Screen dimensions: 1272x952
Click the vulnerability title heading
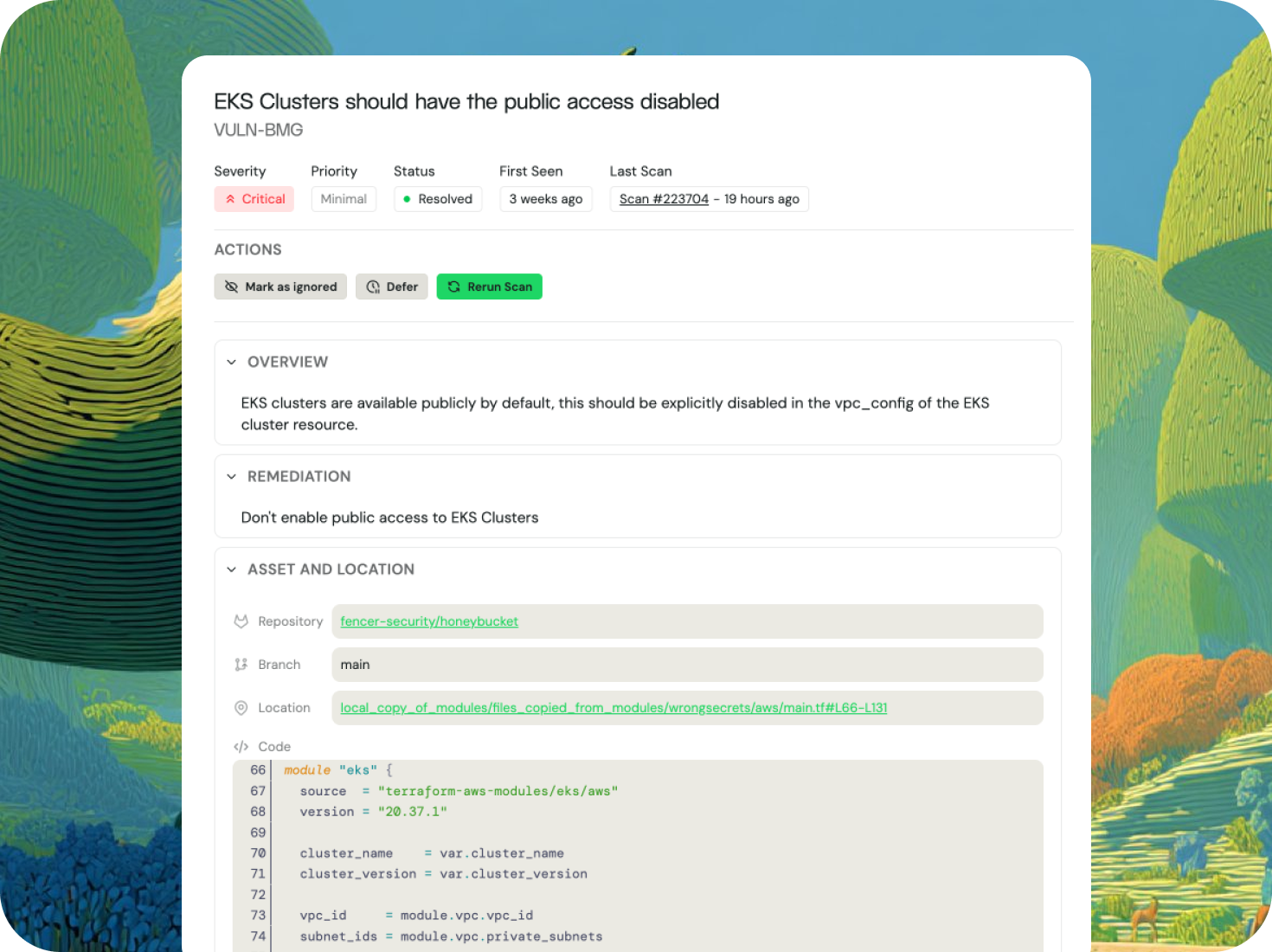pos(466,101)
